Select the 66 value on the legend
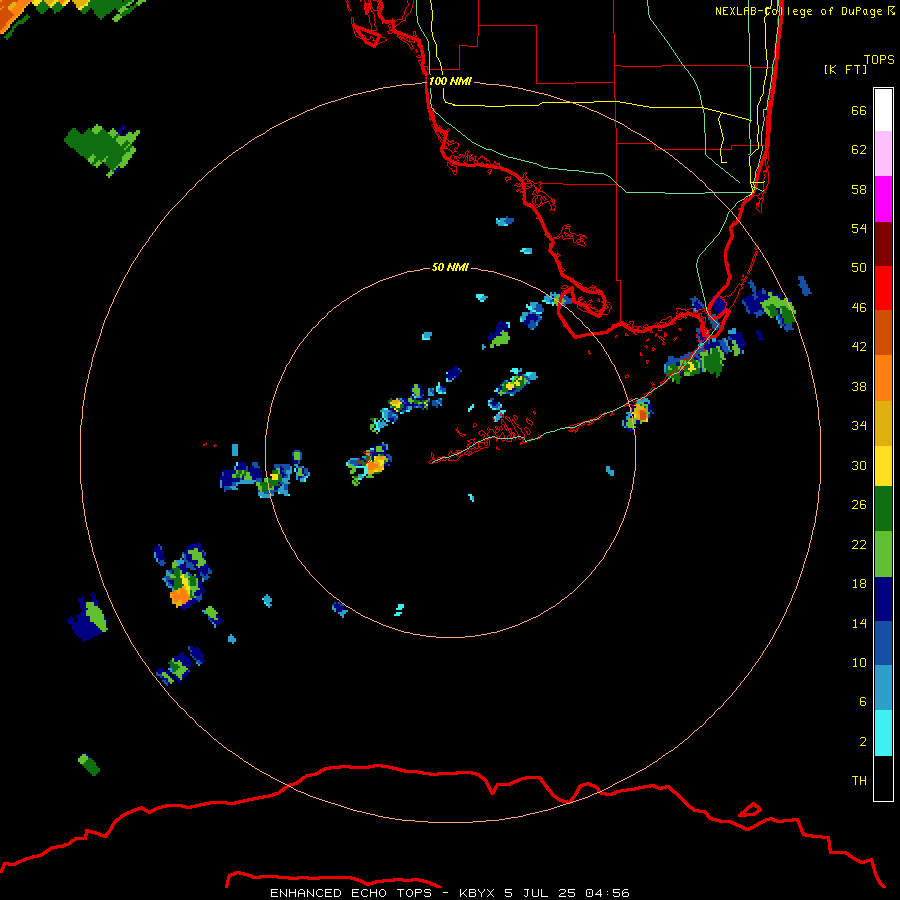 point(859,110)
